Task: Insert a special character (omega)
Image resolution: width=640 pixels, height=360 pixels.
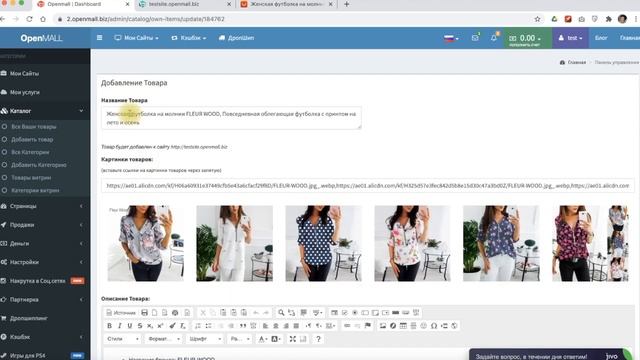Action: click(x=434, y=326)
